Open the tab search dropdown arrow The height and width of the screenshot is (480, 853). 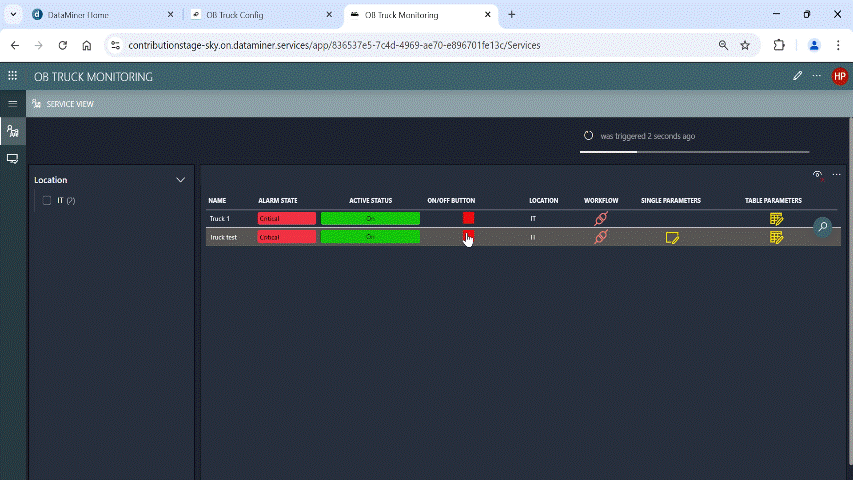pyautogui.click(x=13, y=15)
